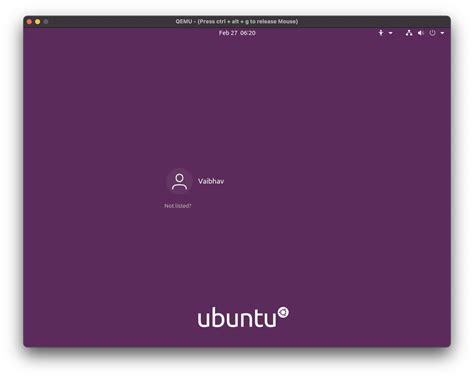This screenshot has height=378, width=474.
Task: Click the grey zoom button of the QEMU window
Action: [46, 22]
